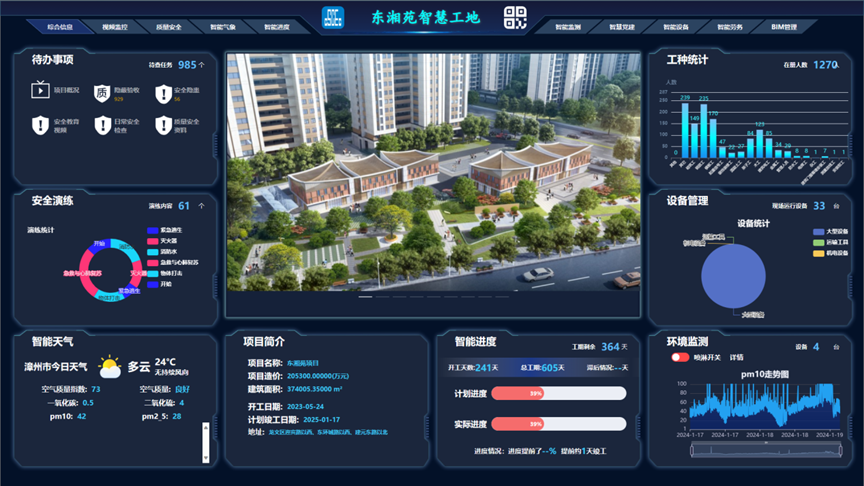This screenshot has height=486, width=864.
Task: Click the bar labeled 235 in 工种统计
Action: (704, 131)
